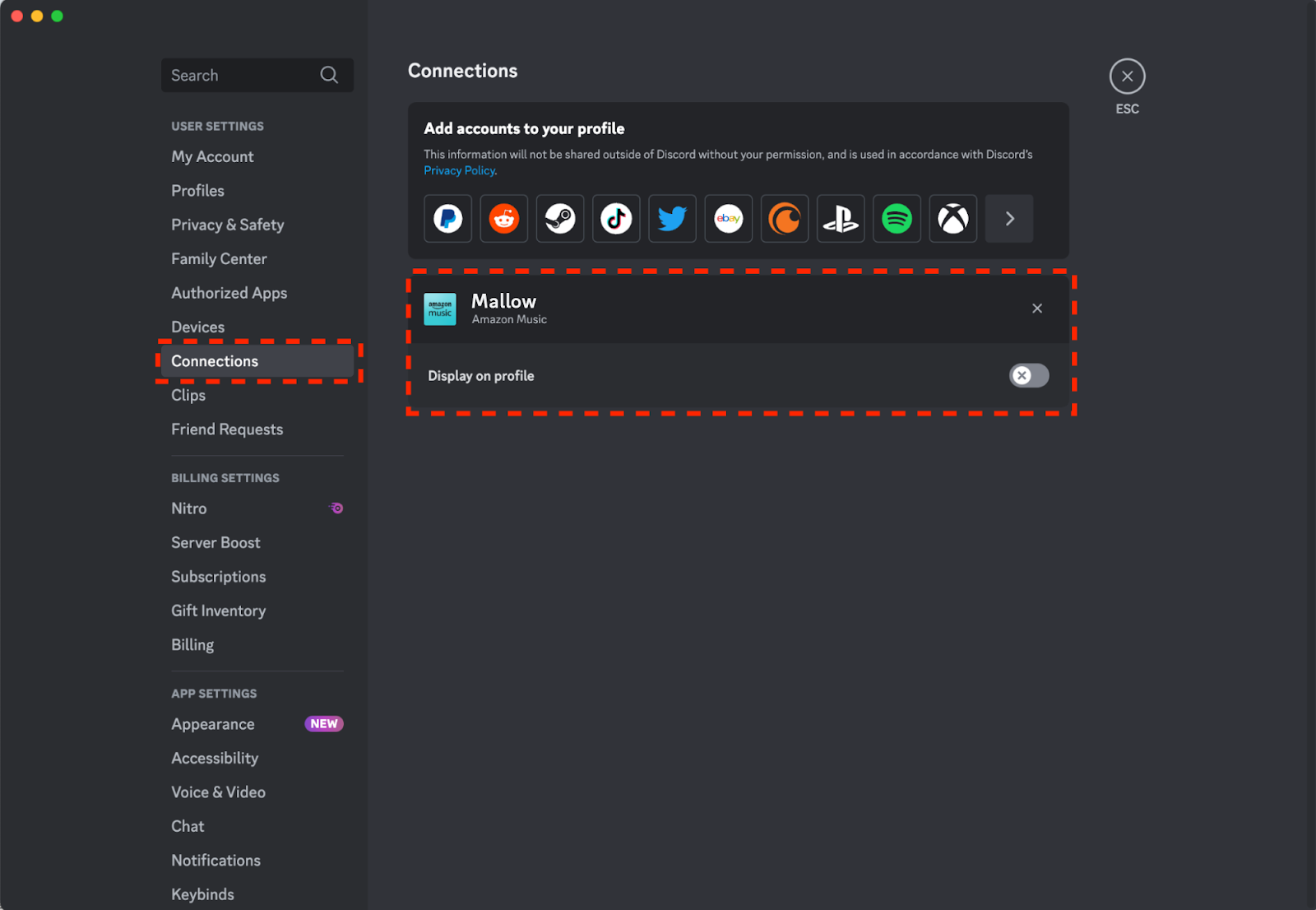Viewport: 1316px width, 910px height.
Task: Go to the Profiles settings page
Action: click(257, 190)
